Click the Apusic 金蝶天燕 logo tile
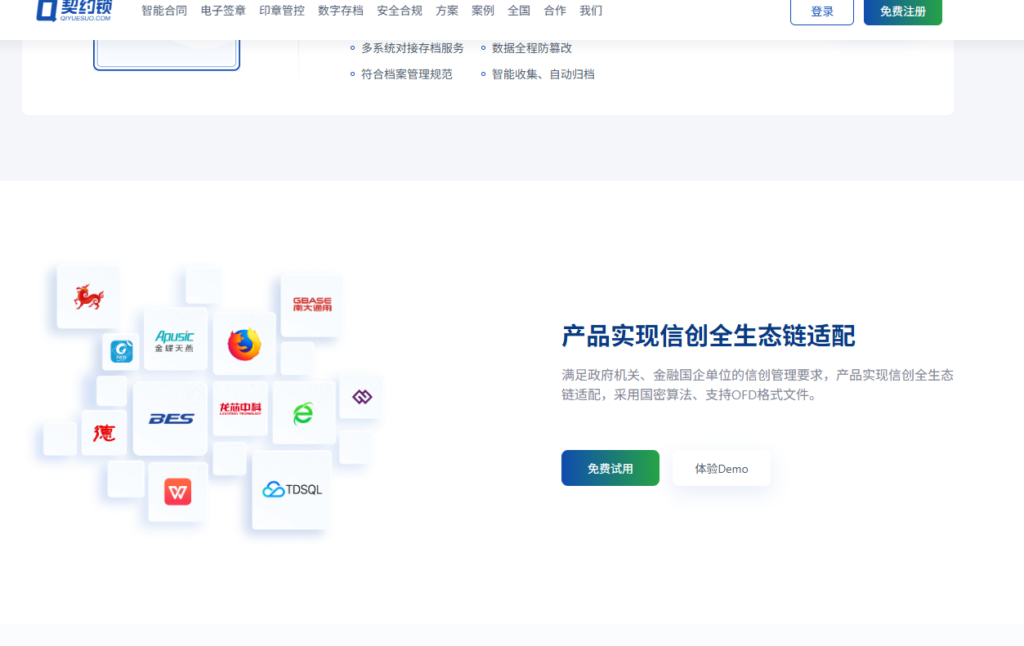This screenshot has width=1024, height=646. pos(174,340)
